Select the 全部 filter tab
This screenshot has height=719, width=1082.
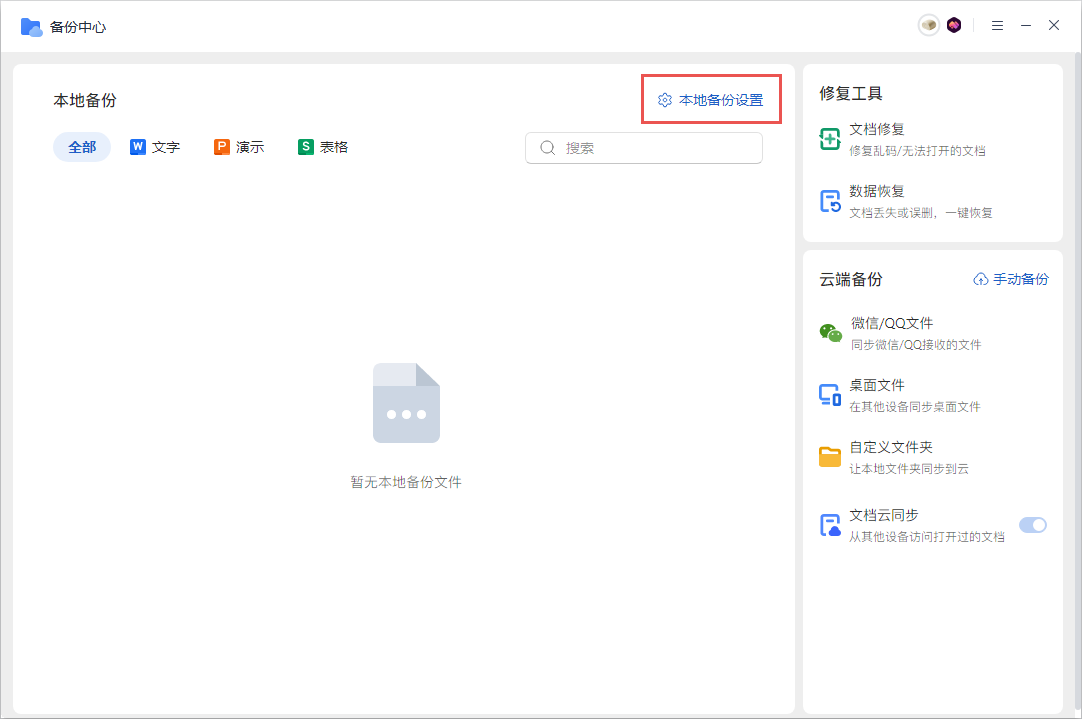point(82,147)
